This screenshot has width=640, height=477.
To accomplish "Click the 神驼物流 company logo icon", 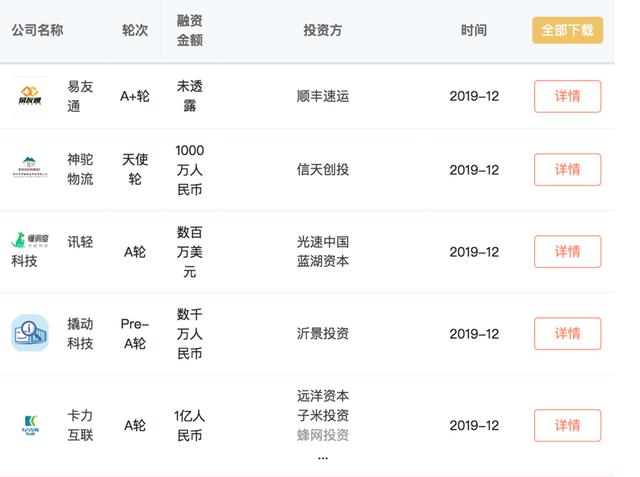I will 29,169.
